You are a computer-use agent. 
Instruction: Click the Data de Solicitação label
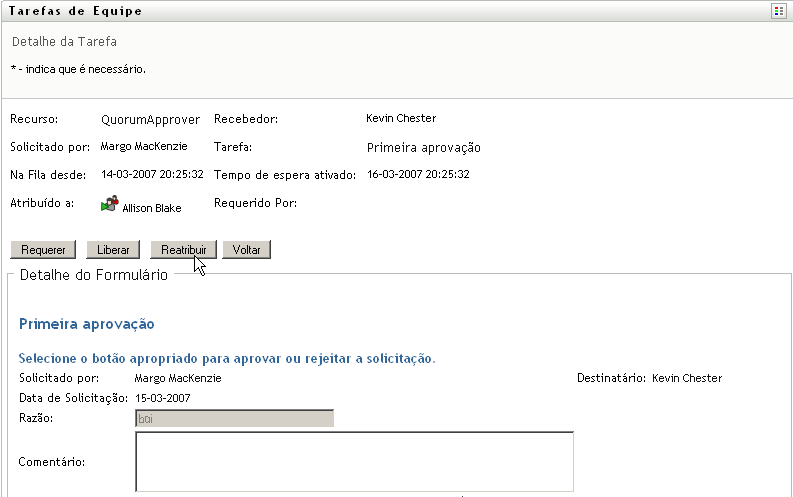(73, 398)
